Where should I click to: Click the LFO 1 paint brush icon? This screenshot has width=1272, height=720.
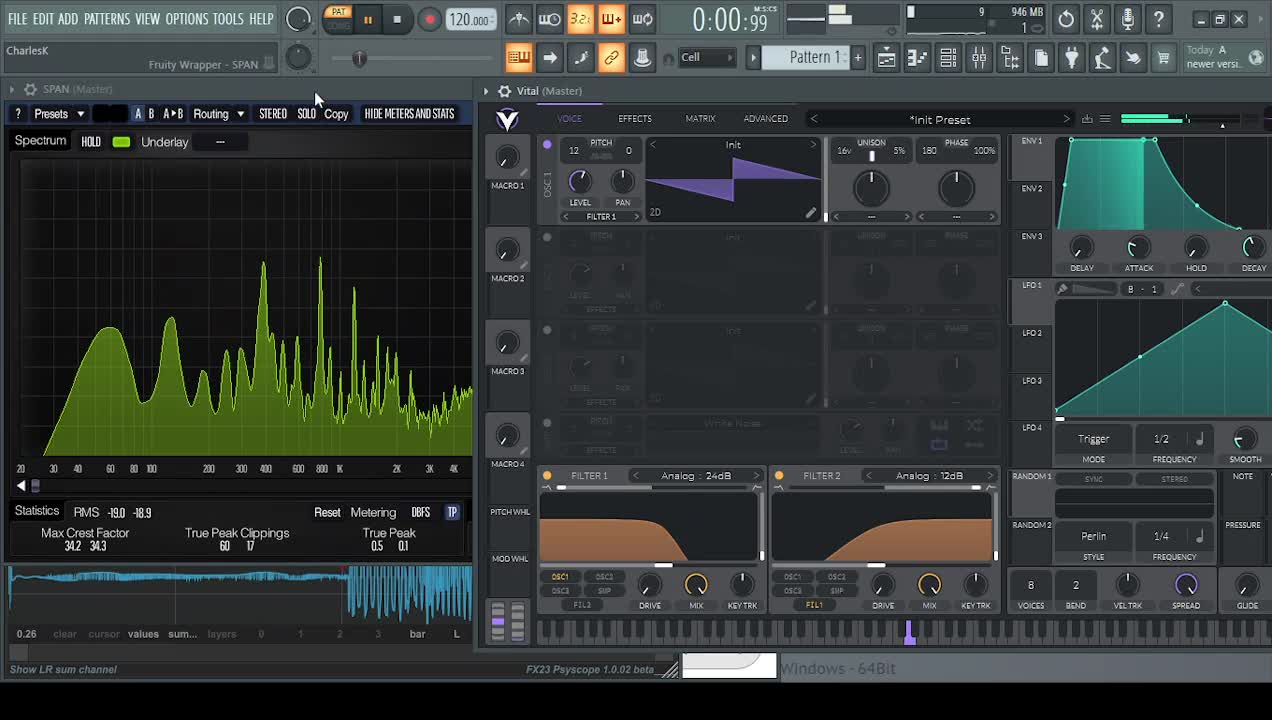[1062, 289]
